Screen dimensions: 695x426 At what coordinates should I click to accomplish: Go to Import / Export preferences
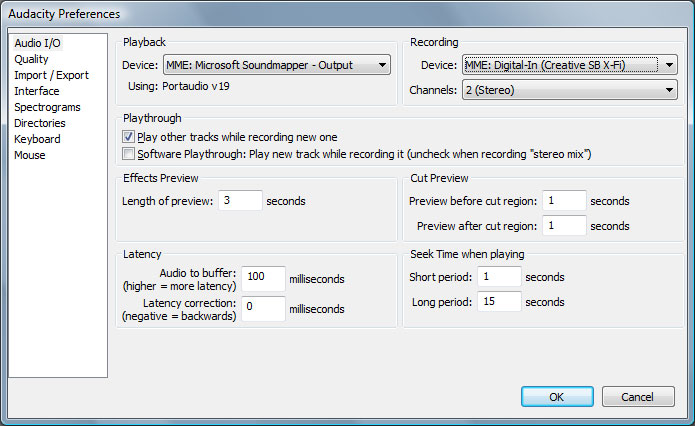(x=51, y=75)
